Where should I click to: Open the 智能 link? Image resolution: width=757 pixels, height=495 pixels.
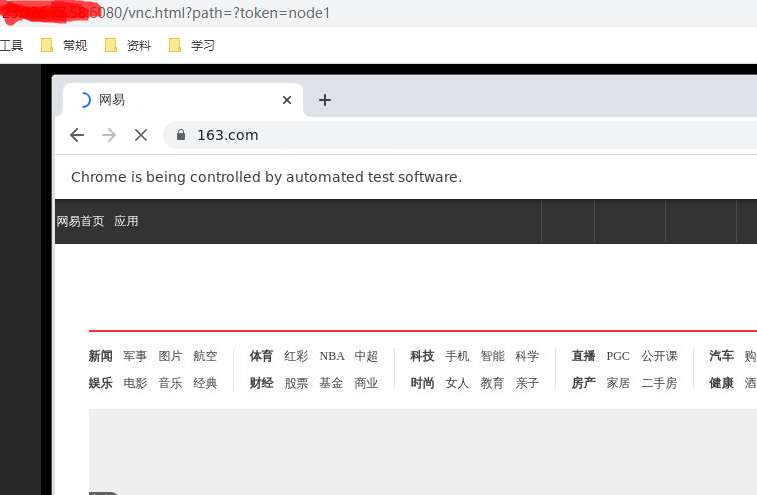(x=492, y=356)
